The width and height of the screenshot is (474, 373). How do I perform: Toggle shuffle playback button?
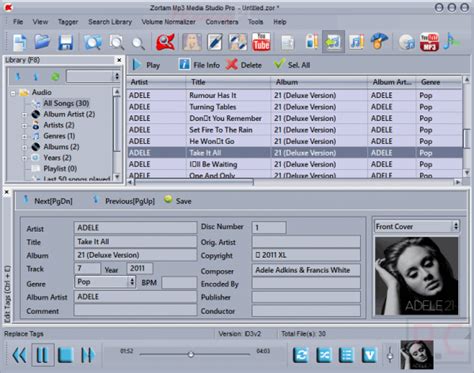pos(323,355)
